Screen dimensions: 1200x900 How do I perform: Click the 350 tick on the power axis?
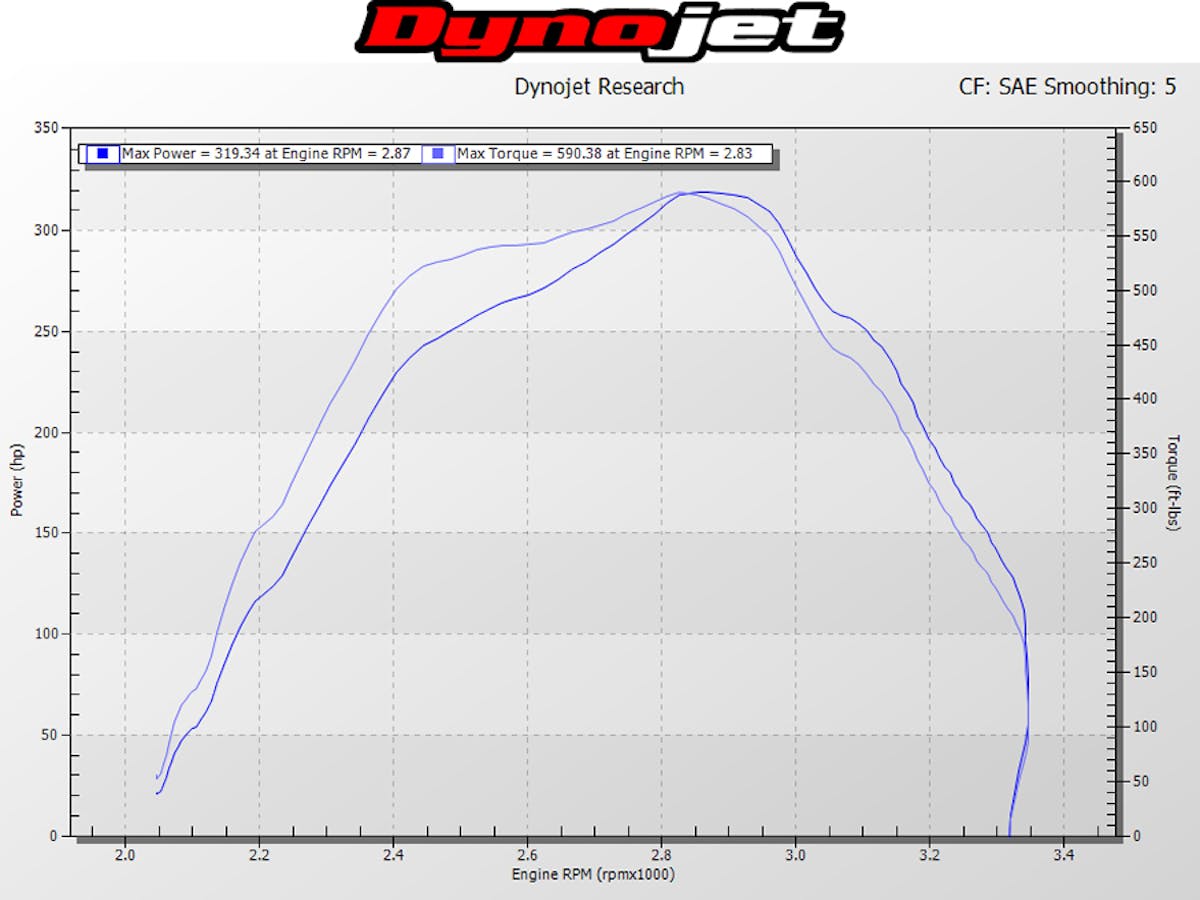pyautogui.click(x=46, y=128)
